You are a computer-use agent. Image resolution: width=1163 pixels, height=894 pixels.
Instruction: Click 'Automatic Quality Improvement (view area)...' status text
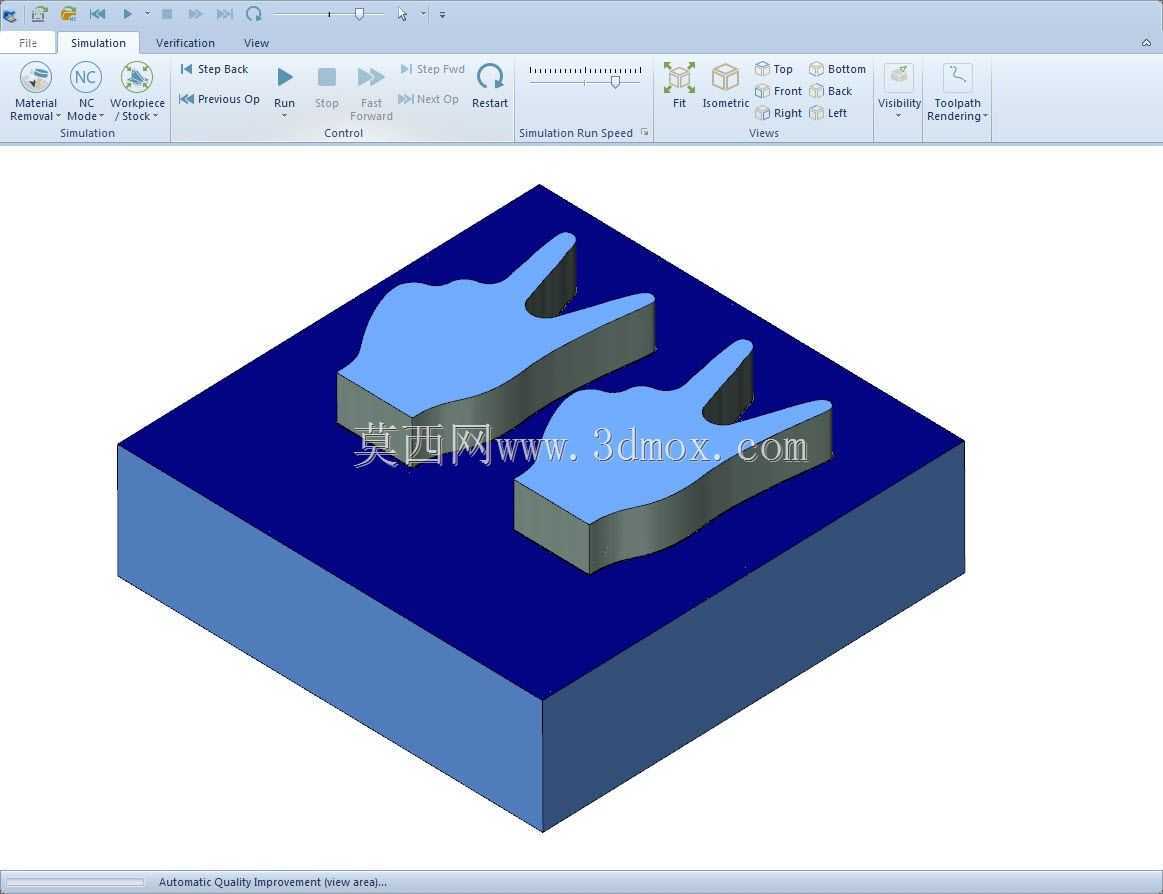pos(272,882)
